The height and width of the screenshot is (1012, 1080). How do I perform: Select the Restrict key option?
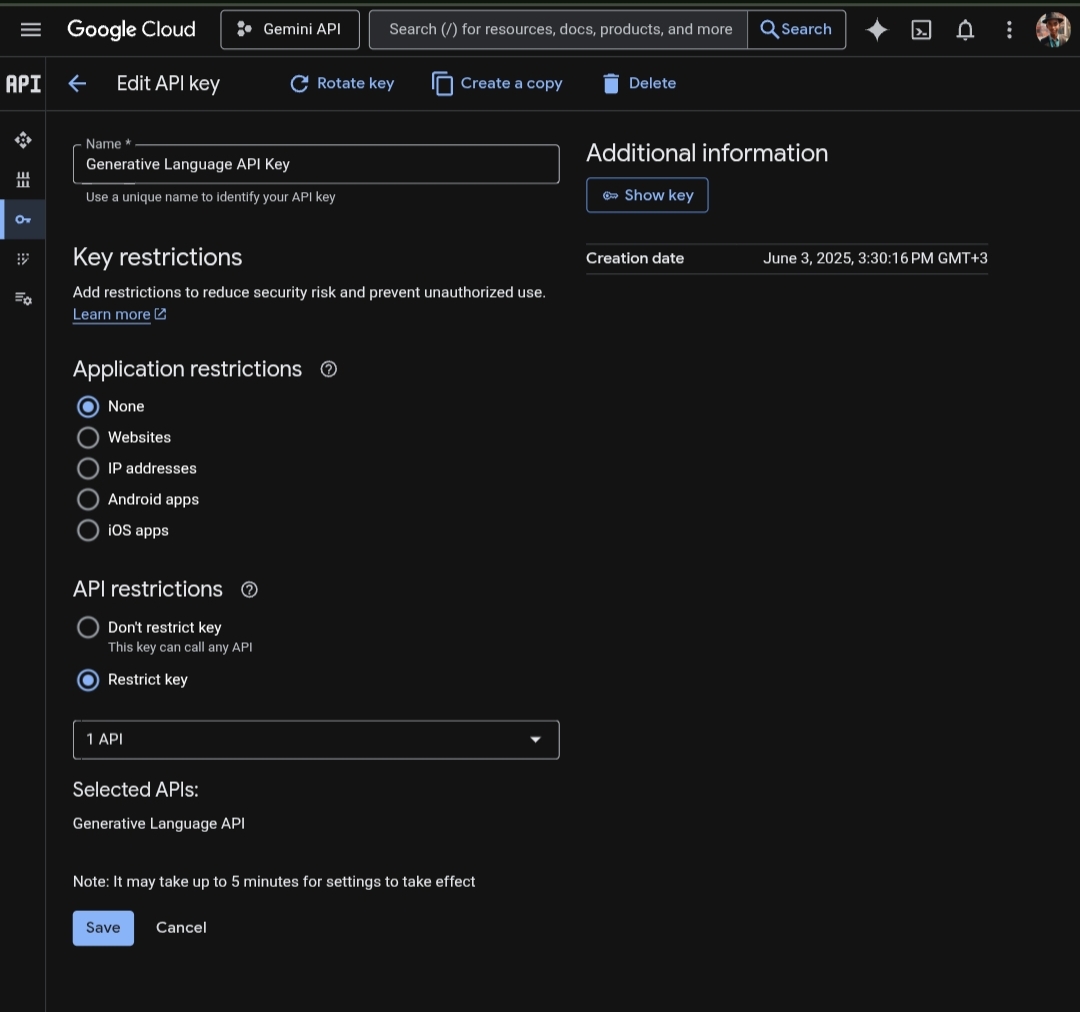tap(88, 680)
